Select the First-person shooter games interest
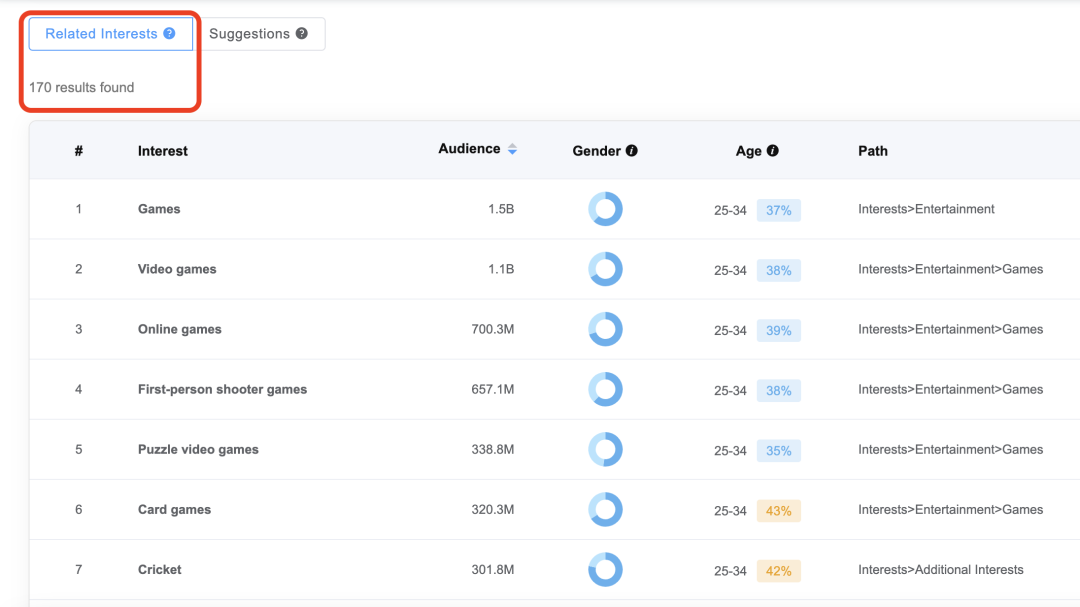Viewport: 1080px width, 607px height. coord(222,389)
